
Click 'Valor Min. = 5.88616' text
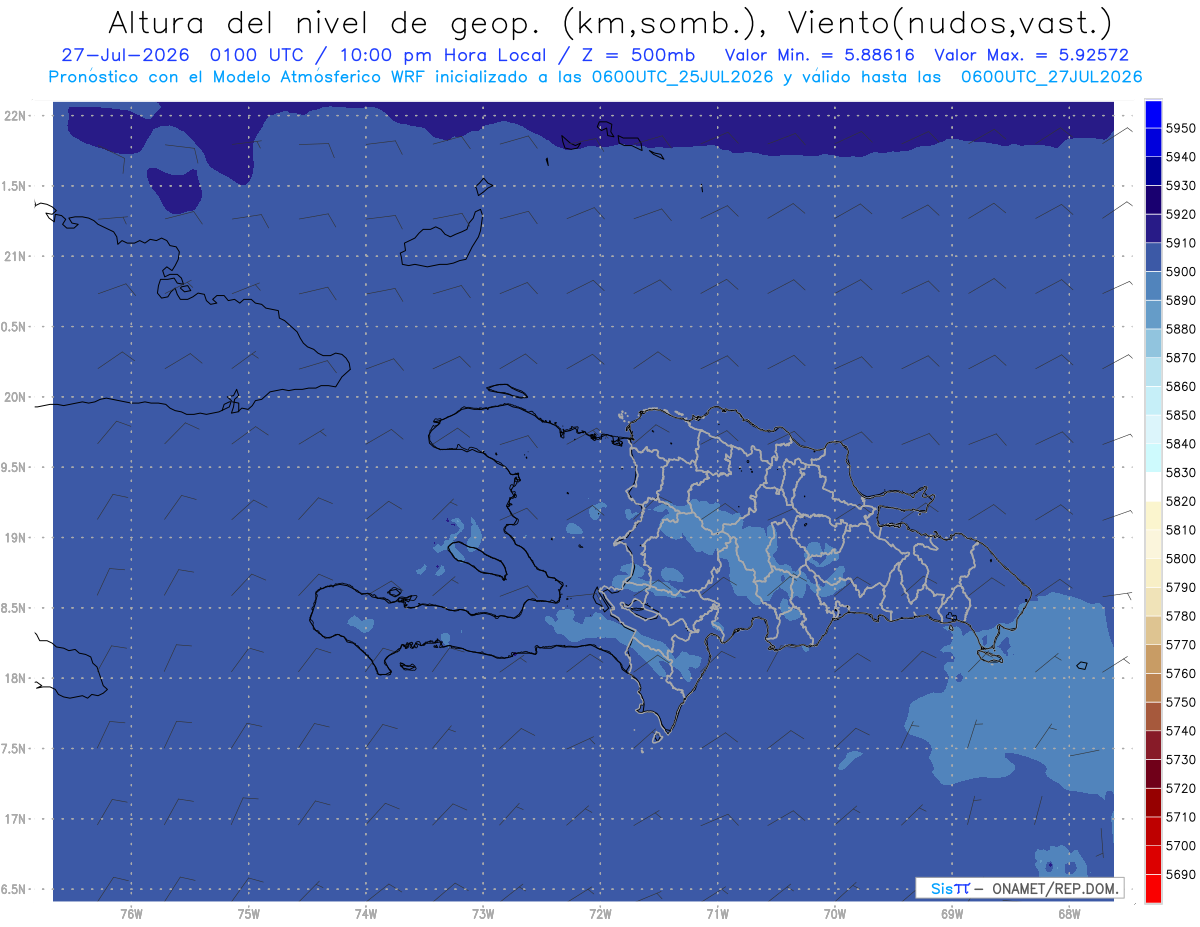(819, 55)
